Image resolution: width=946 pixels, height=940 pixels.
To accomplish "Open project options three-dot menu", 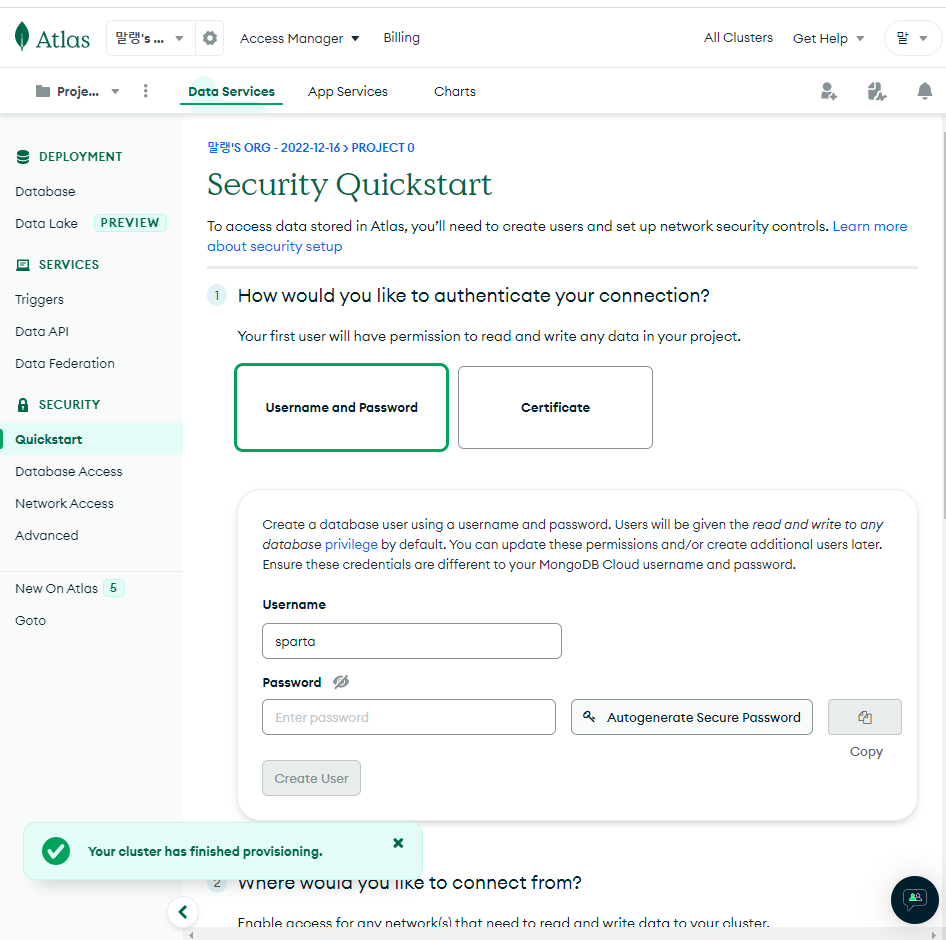I will click(x=145, y=91).
